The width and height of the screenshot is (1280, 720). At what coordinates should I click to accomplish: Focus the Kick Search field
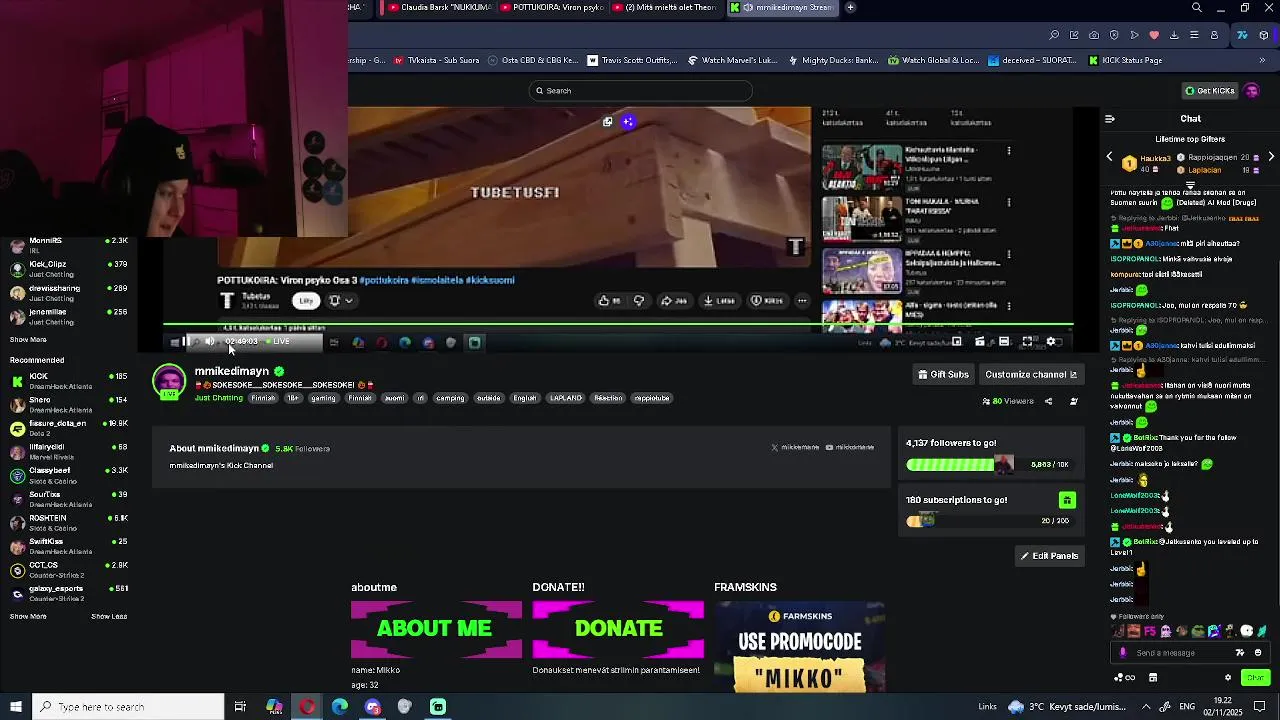coord(641,91)
